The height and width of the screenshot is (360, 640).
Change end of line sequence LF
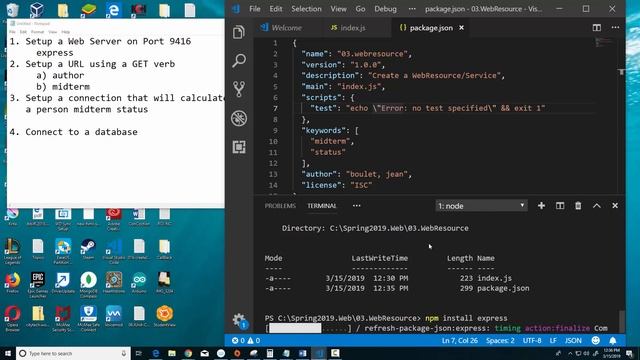553,340
